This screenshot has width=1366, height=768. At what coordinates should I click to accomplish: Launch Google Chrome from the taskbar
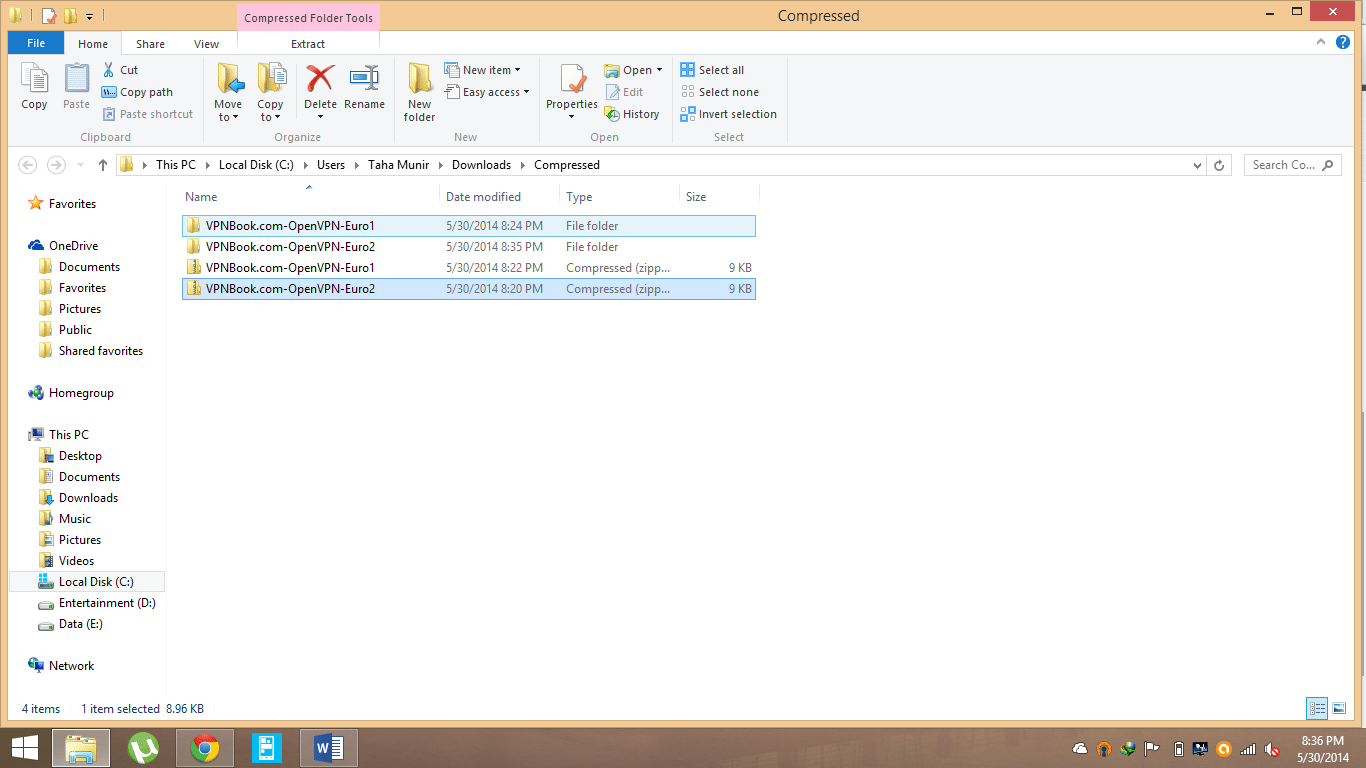205,748
